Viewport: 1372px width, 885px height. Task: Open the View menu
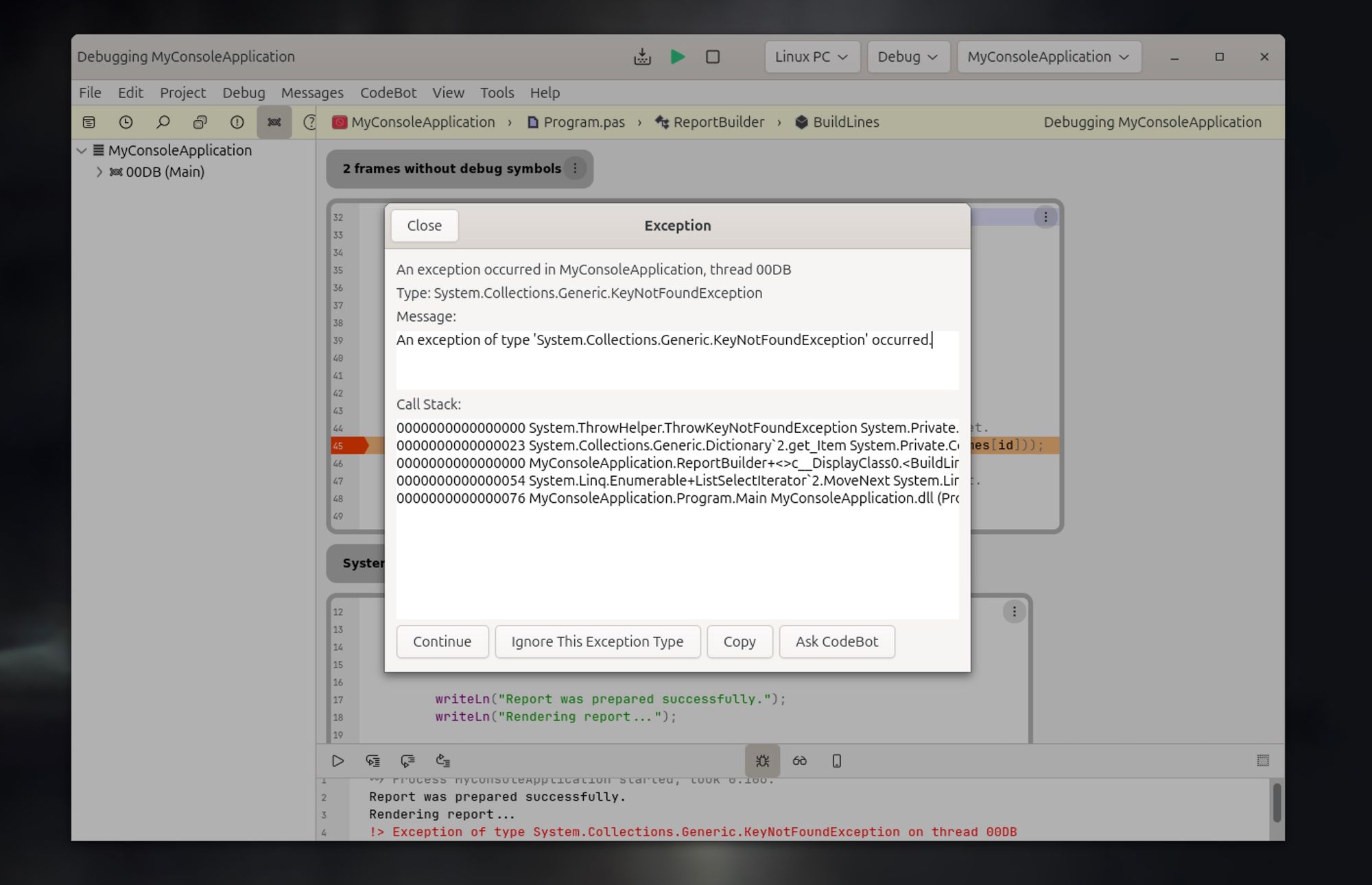[448, 93]
